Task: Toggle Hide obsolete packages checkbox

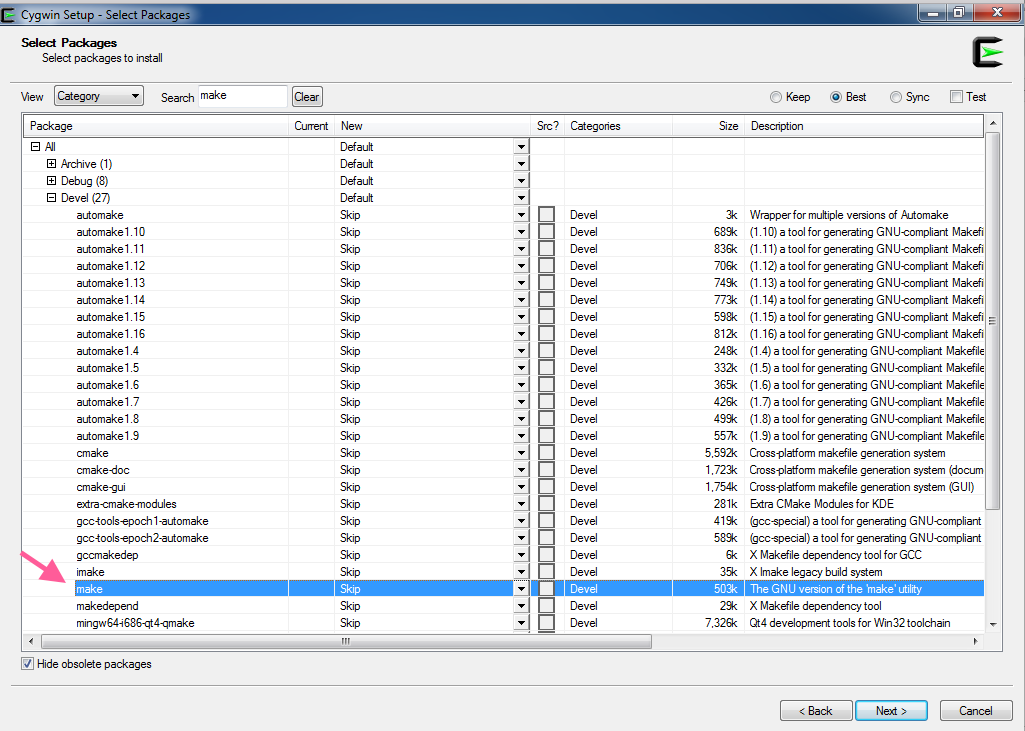Action: (x=27, y=664)
